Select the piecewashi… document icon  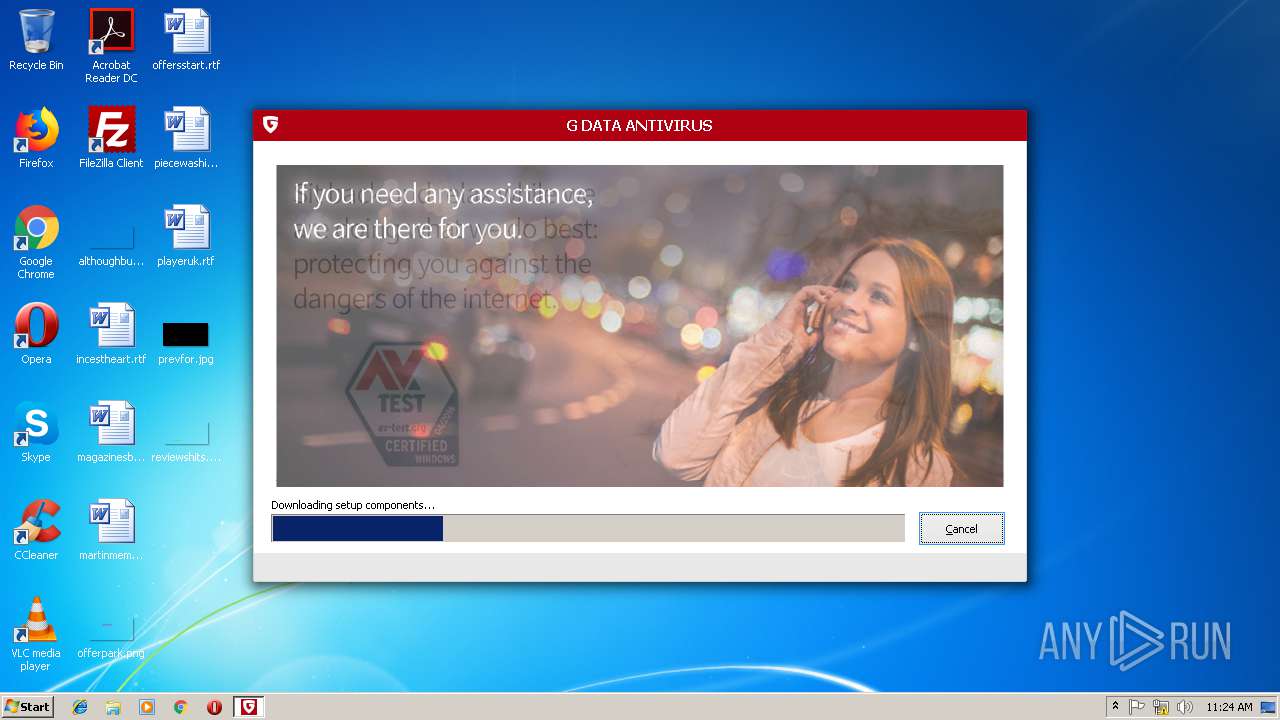186,138
